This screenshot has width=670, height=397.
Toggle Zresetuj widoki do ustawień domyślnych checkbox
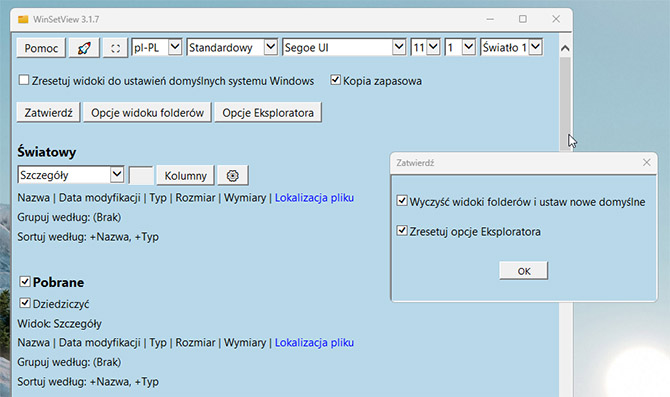click(24, 80)
